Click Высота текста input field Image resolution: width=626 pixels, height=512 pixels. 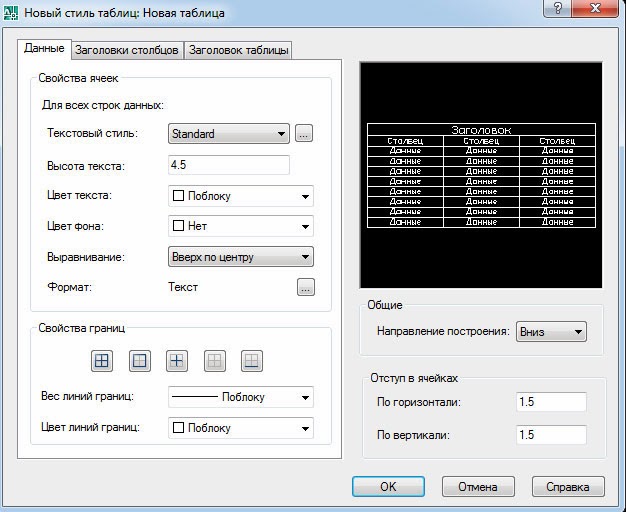click(x=229, y=165)
